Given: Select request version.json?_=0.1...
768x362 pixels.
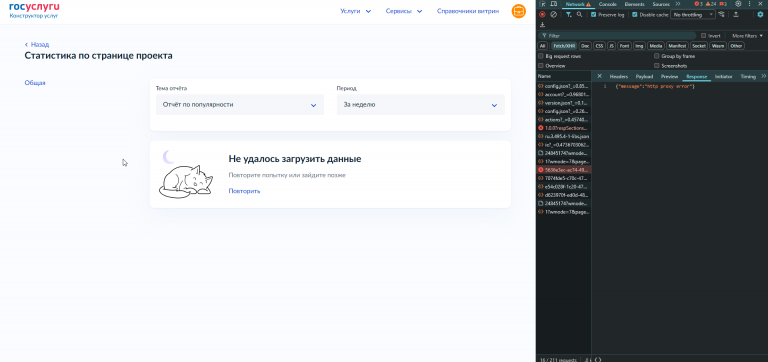Looking at the screenshot, I should [x=563, y=103].
